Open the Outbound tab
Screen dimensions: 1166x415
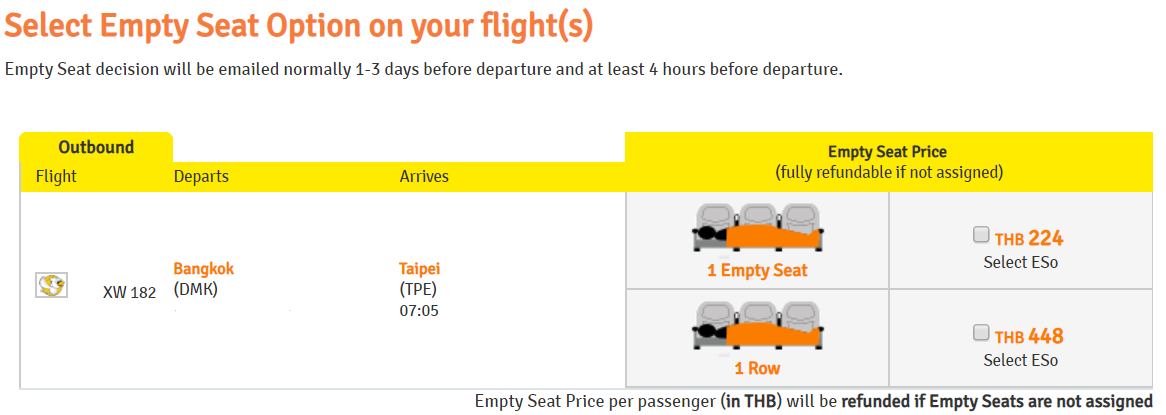tap(96, 147)
